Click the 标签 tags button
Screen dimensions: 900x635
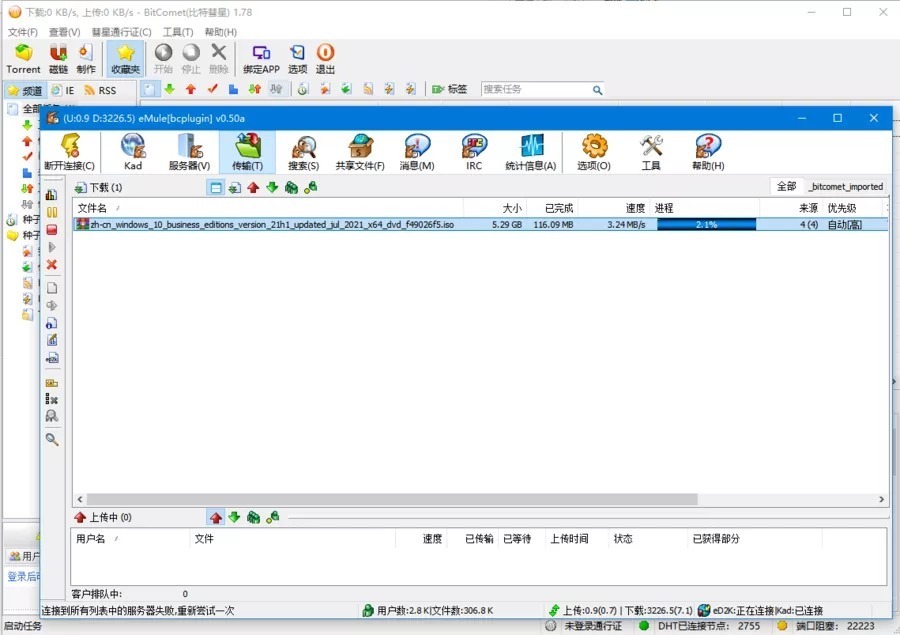450,90
